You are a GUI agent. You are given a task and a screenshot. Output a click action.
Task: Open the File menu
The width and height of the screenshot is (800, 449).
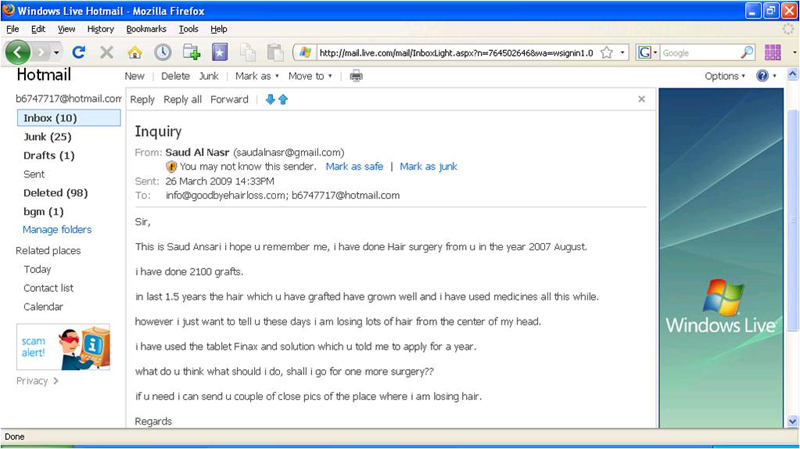click(x=13, y=29)
